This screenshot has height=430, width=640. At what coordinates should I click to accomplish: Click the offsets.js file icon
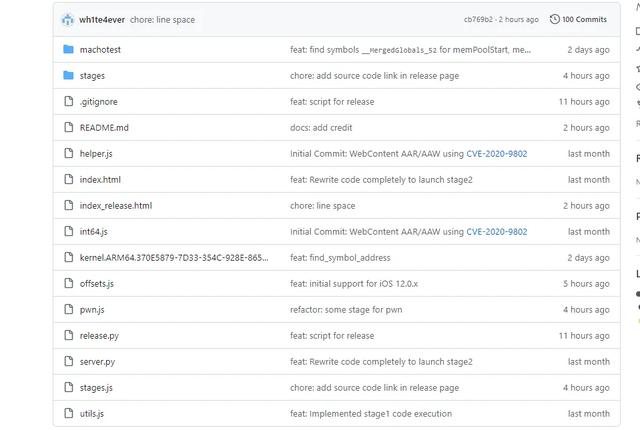click(x=69, y=283)
